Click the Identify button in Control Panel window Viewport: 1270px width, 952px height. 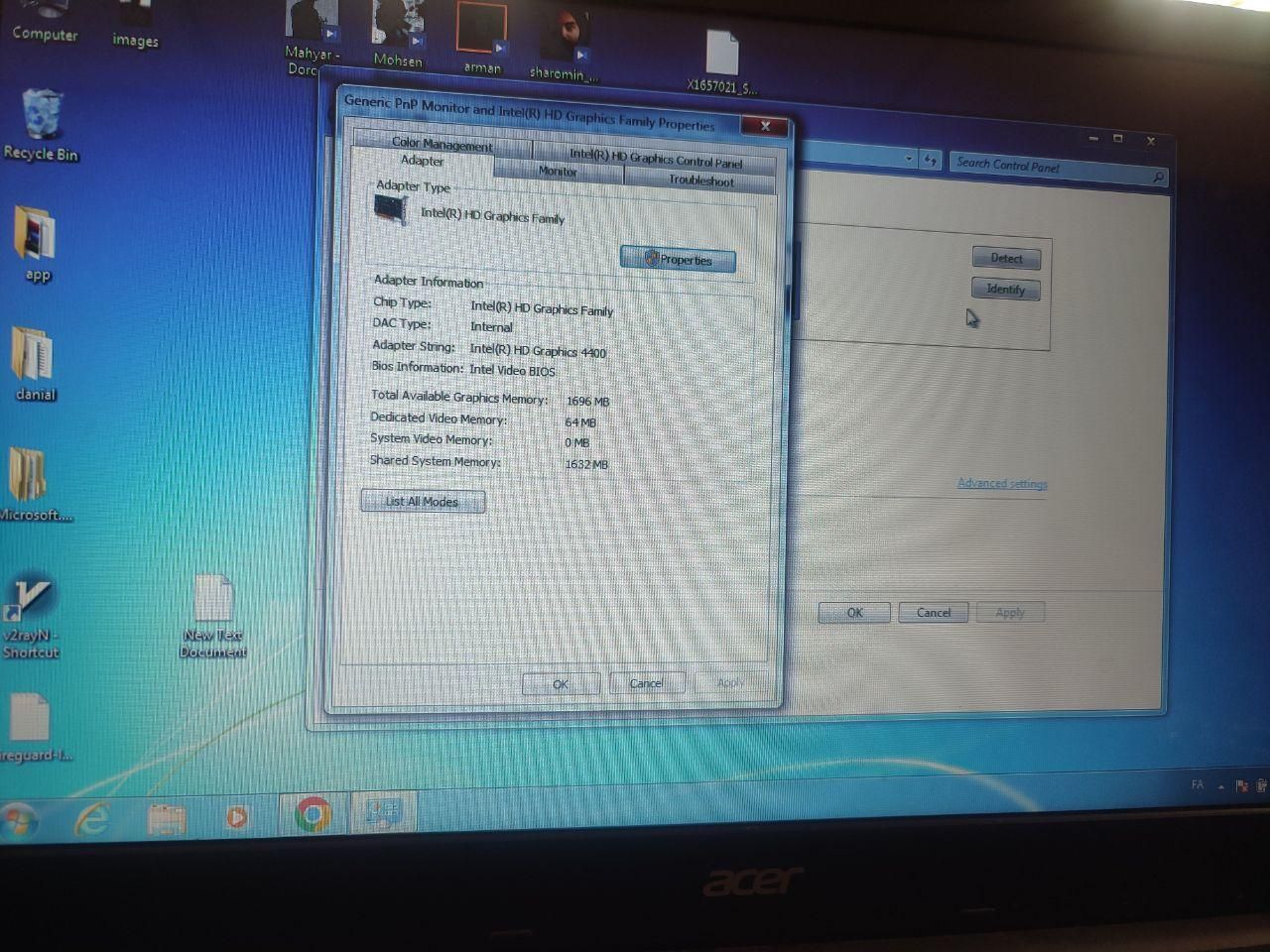click(1005, 289)
